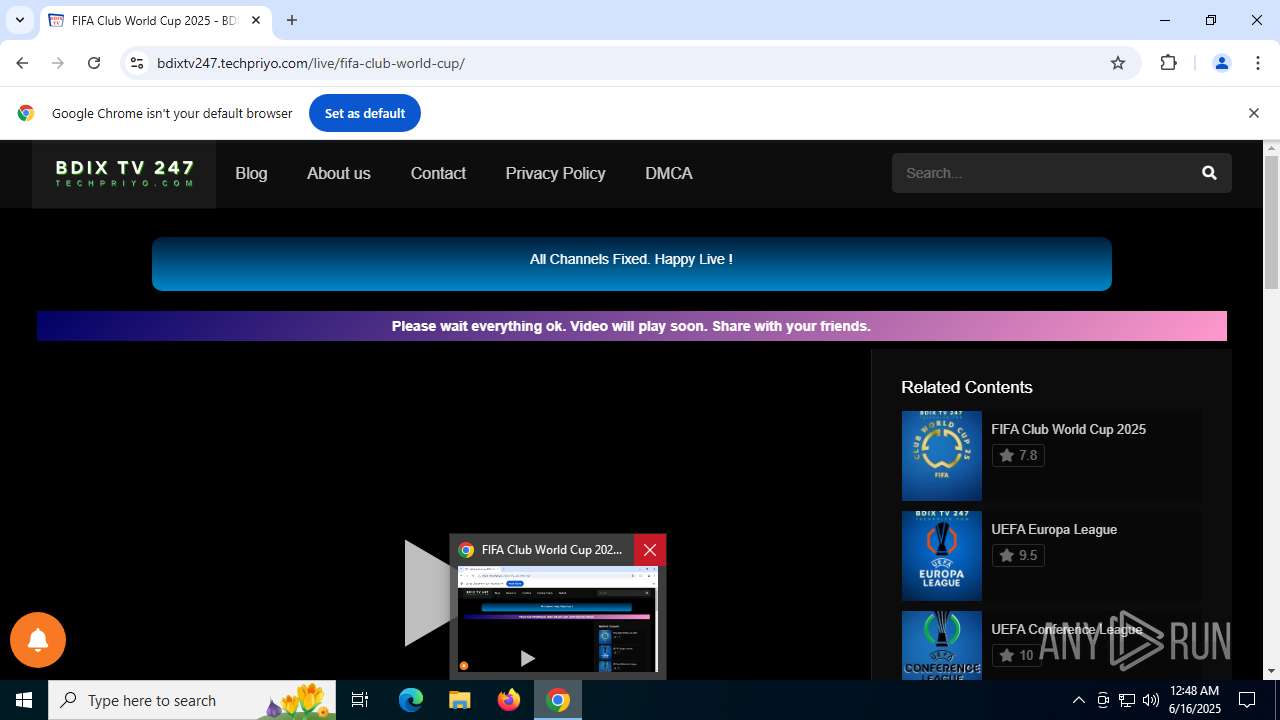Image resolution: width=1280 pixels, height=720 pixels.
Task: Open the About us page
Action: pos(338,173)
